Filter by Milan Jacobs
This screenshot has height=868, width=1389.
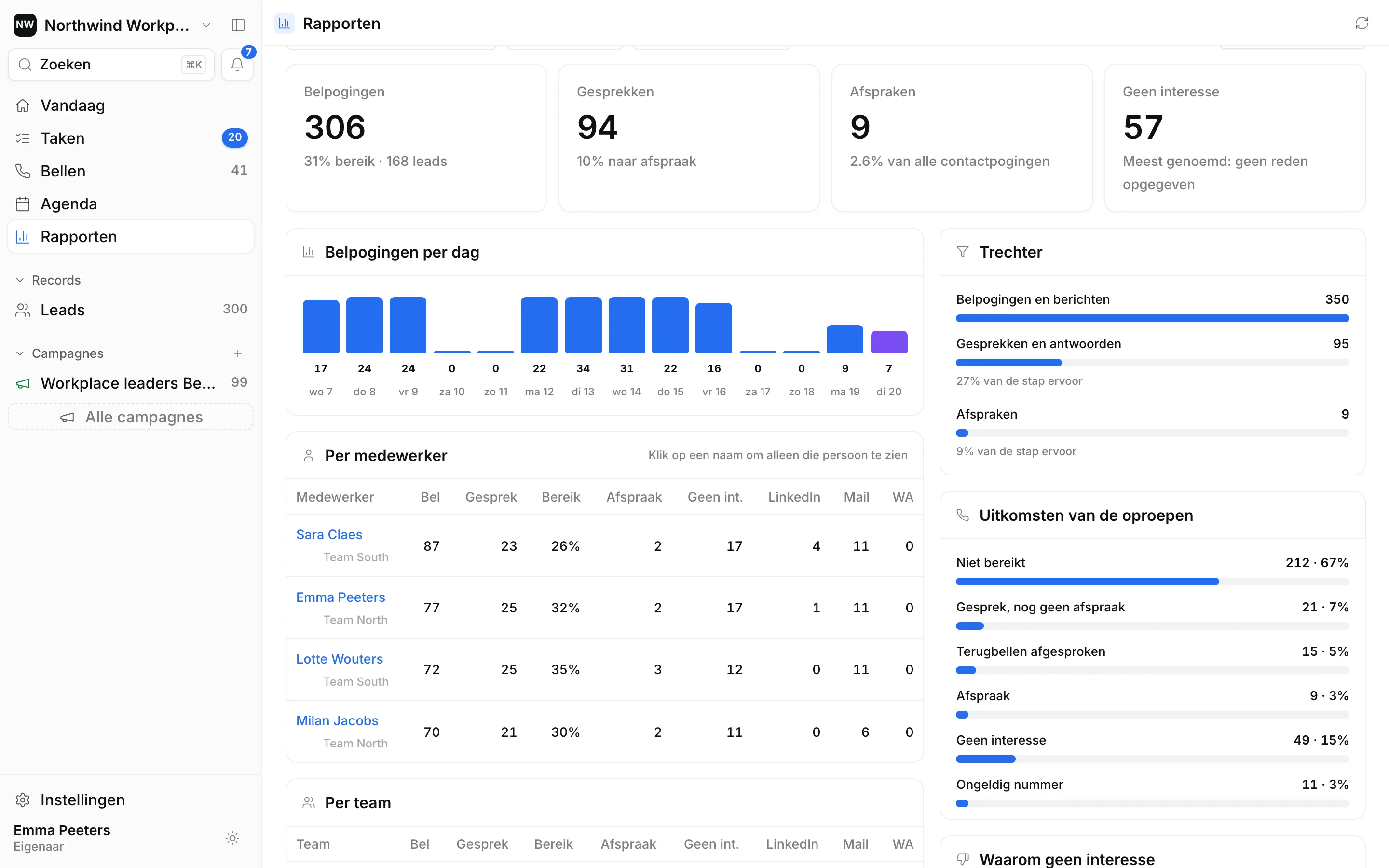[337, 720]
